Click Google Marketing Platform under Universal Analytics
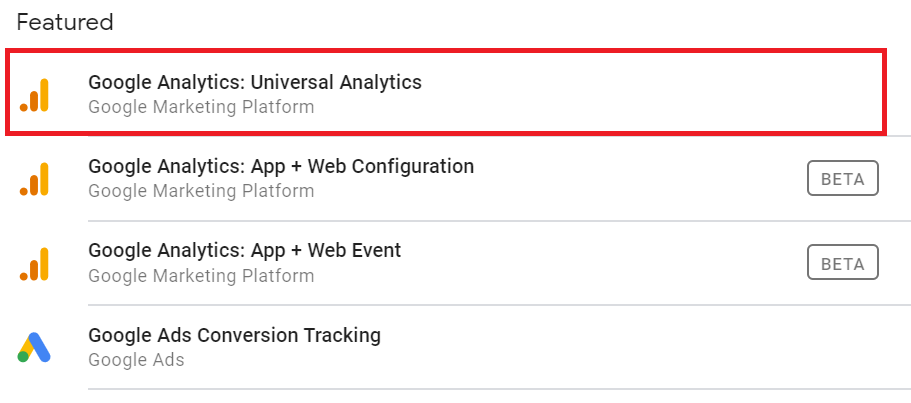The height and width of the screenshot is (403, 911). (201, 107)
